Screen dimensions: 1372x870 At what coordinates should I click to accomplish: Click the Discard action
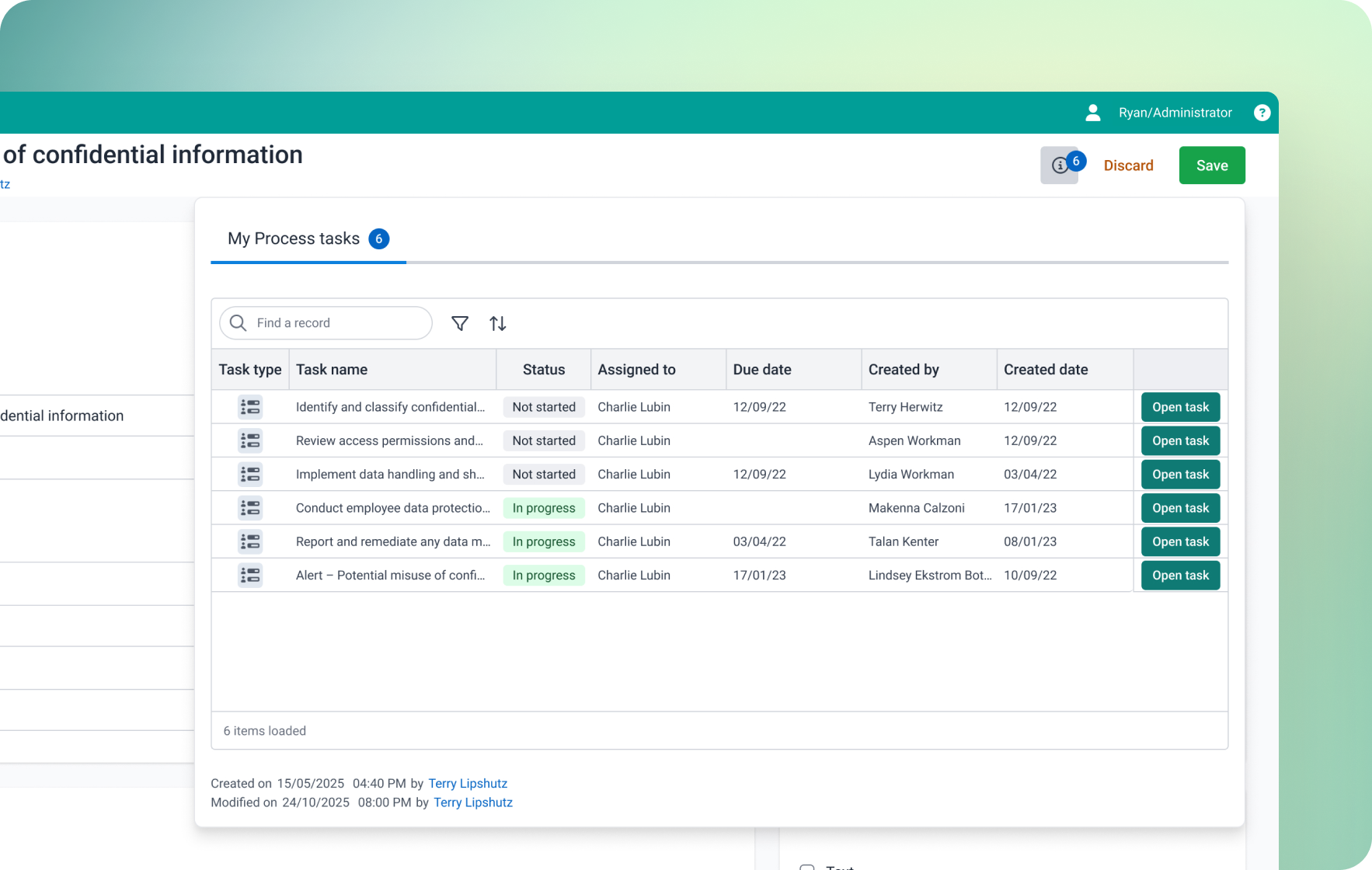point(1128,165)
